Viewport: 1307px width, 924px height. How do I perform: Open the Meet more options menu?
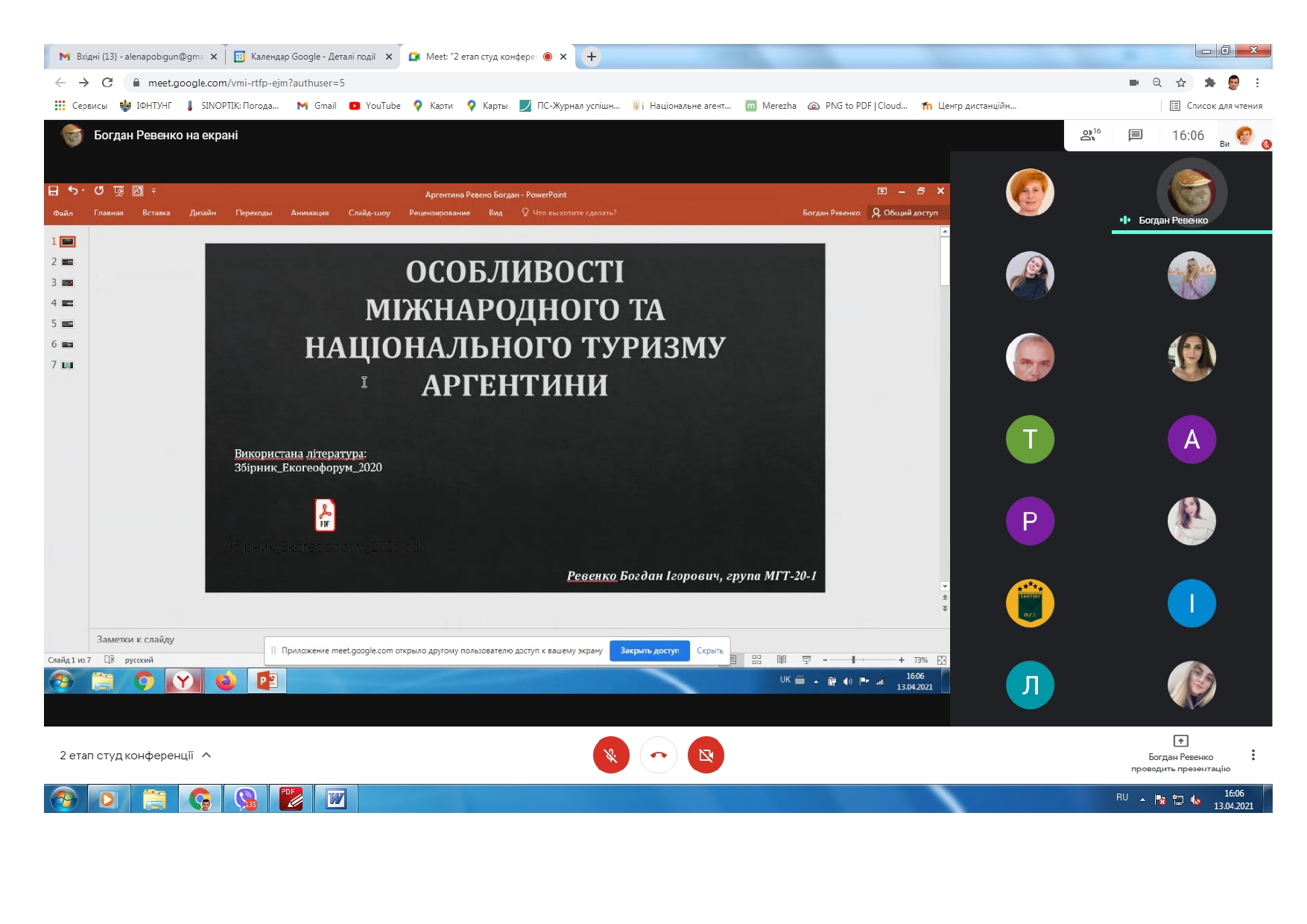1253,755
